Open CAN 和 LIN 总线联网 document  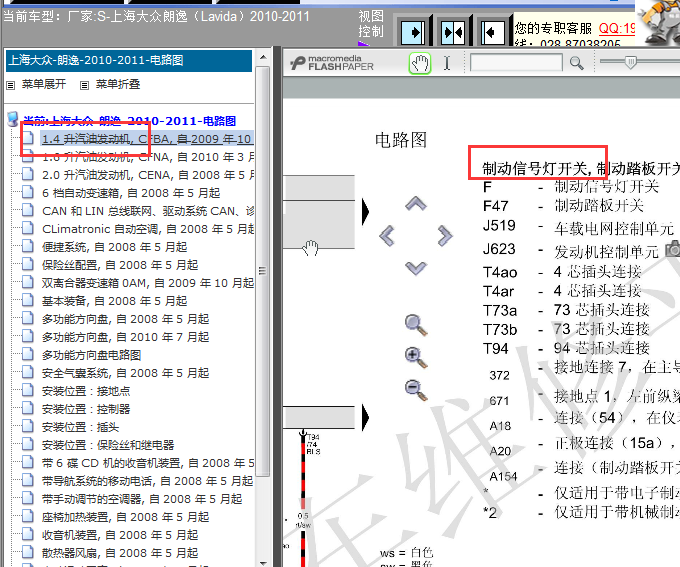point(148,211)
